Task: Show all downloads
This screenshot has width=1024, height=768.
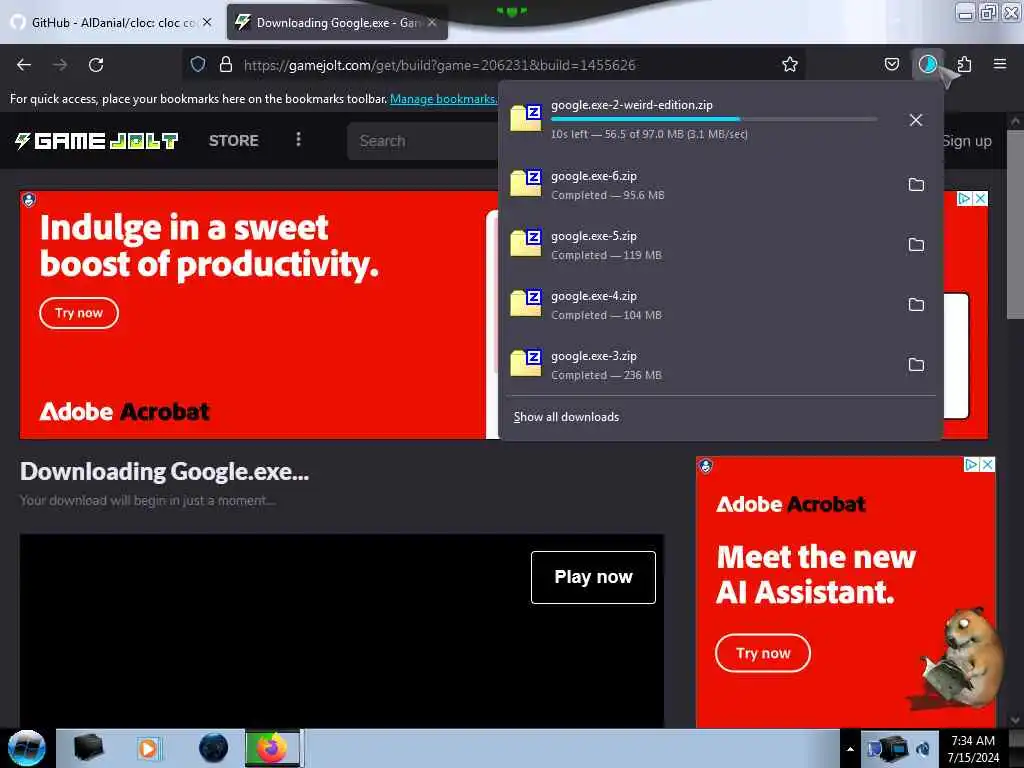Action: pos(566,417)
